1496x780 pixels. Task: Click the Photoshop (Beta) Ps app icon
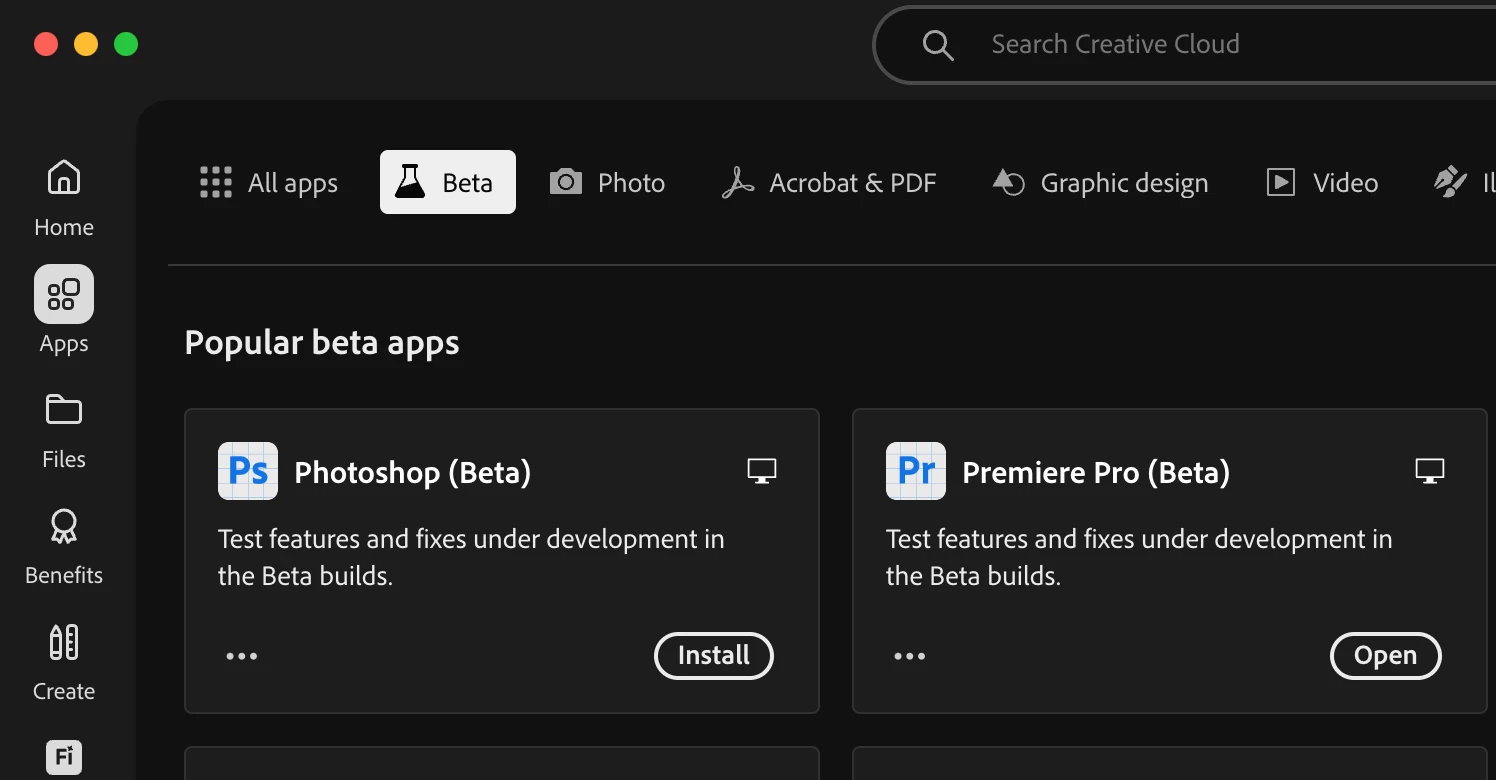click(248, 471)
